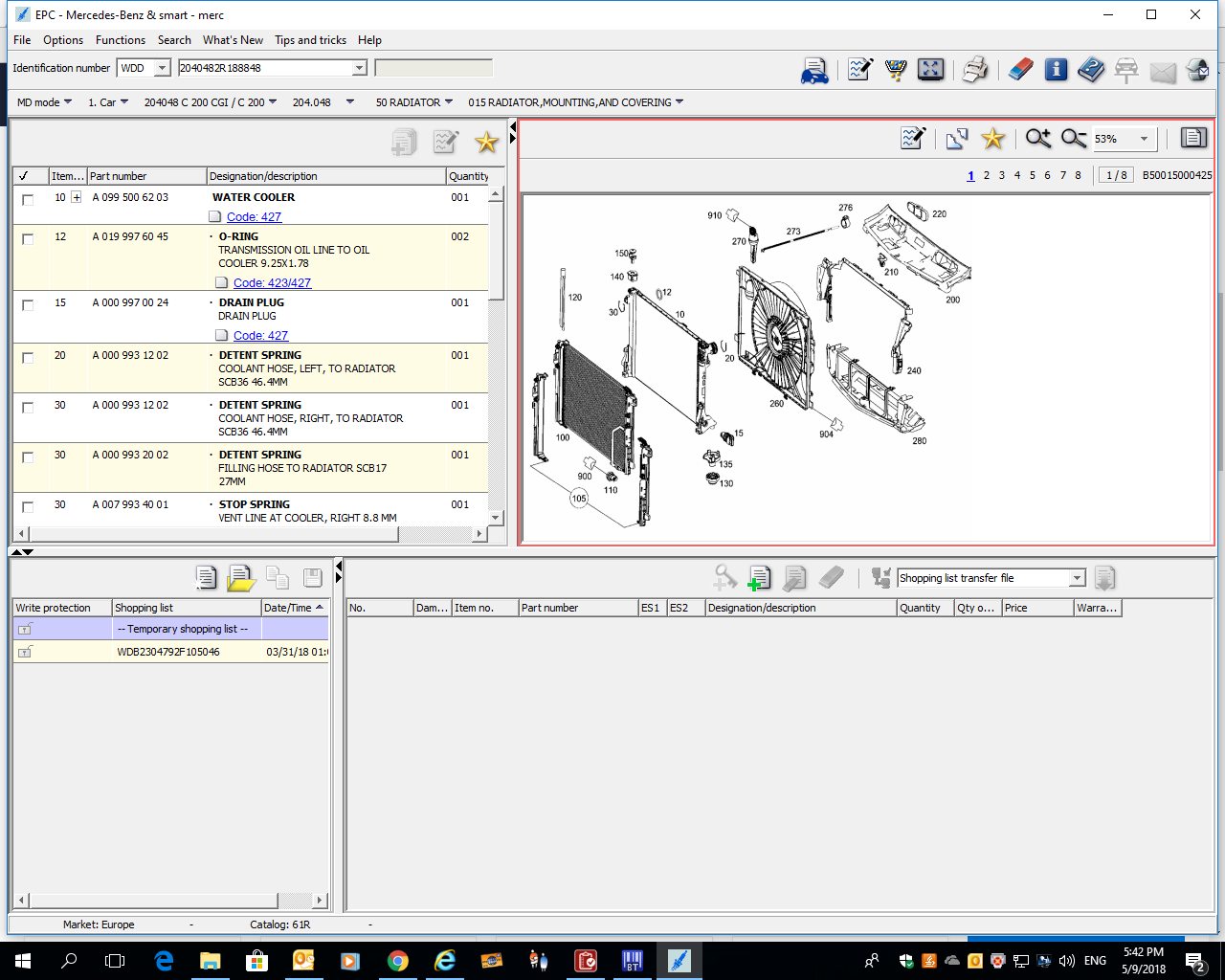Open the 50 RADIATOR group dropdown
Image resolution: width=1225 pixels, height=980 pixels.
[413, 102]
